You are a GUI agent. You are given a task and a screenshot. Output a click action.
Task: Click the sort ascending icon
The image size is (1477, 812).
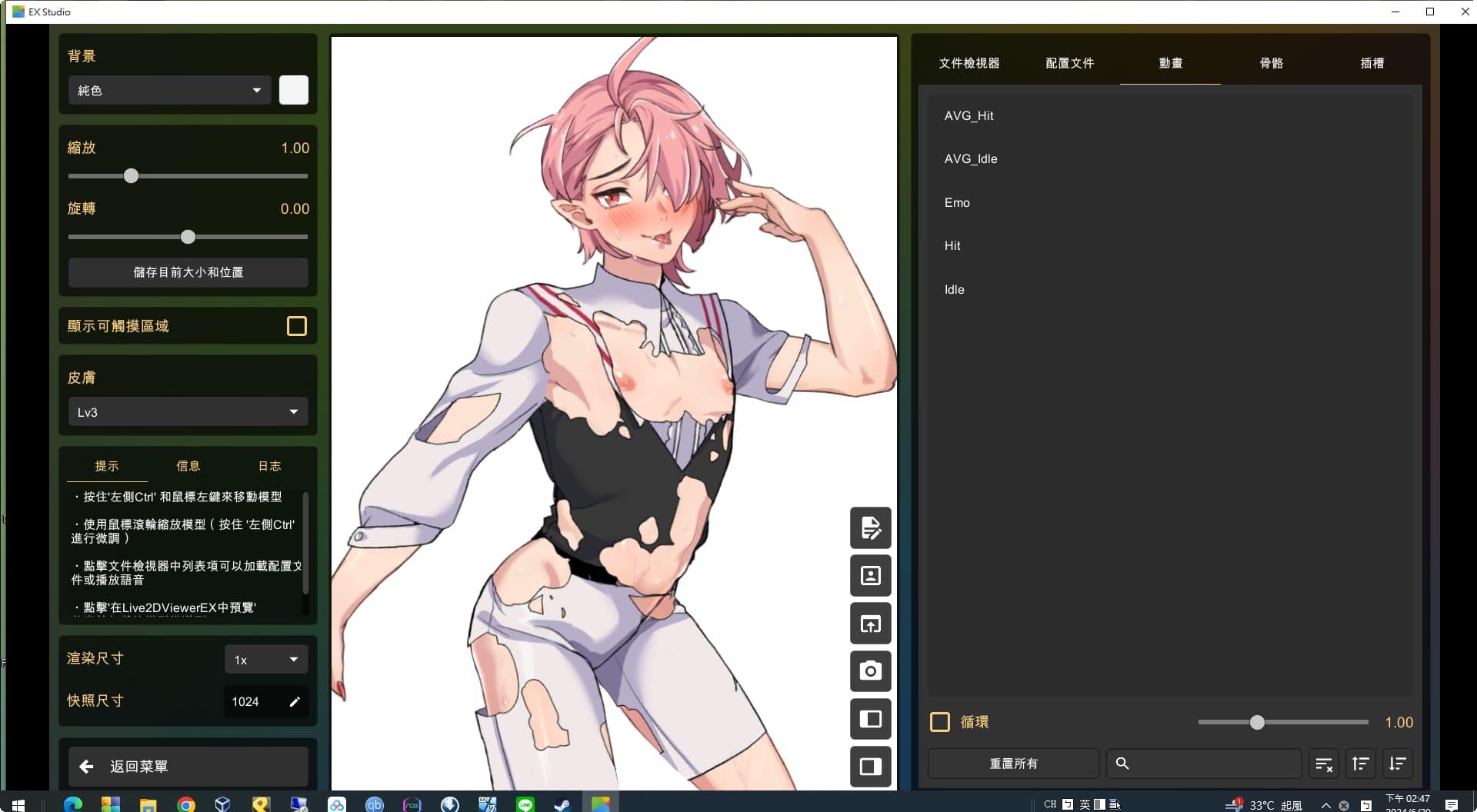1360,764
